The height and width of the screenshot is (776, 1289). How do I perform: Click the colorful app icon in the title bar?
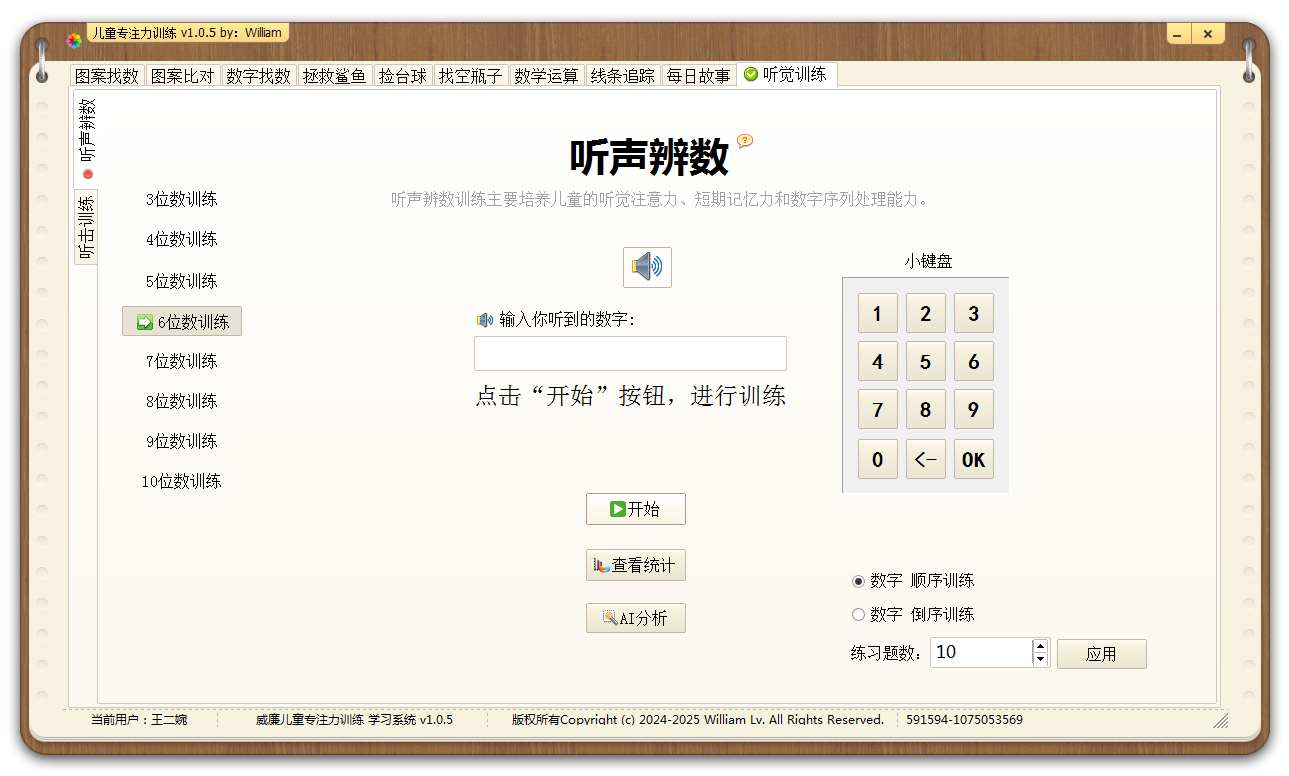pos(74,41)
